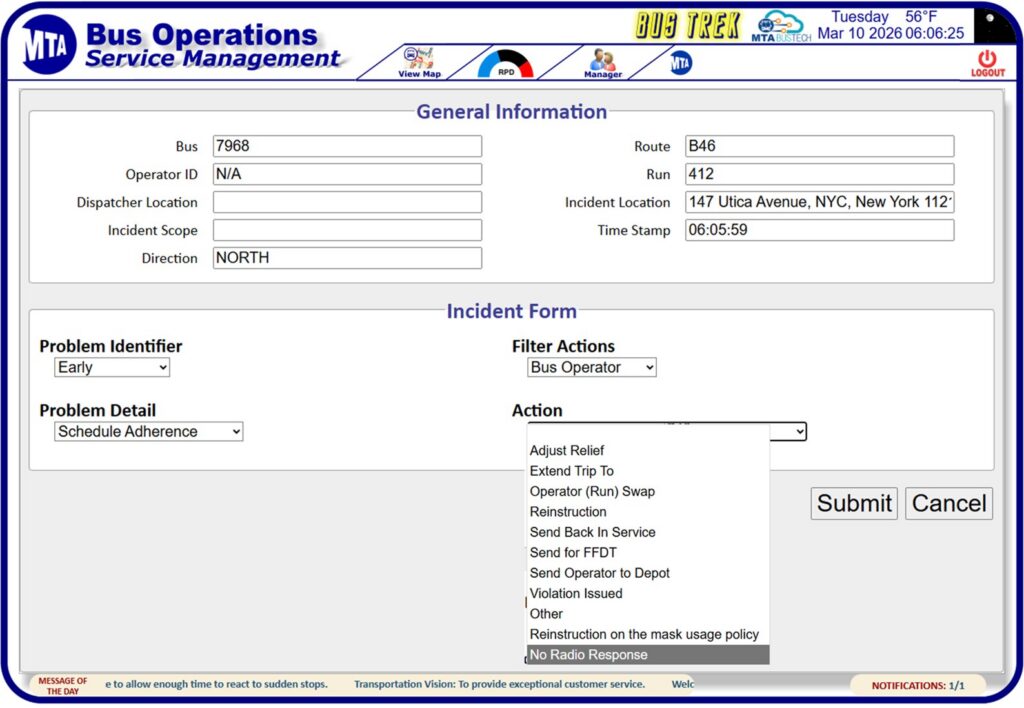1024x708 pixels.
Task: Click the small blue MTA toolbar icon
Action: [681, 62]
